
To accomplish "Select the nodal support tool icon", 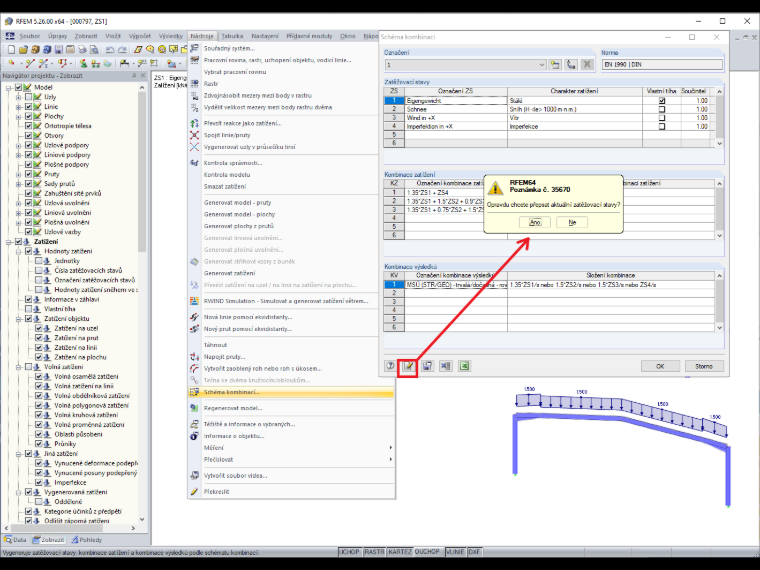I will (x=83, y=63).
